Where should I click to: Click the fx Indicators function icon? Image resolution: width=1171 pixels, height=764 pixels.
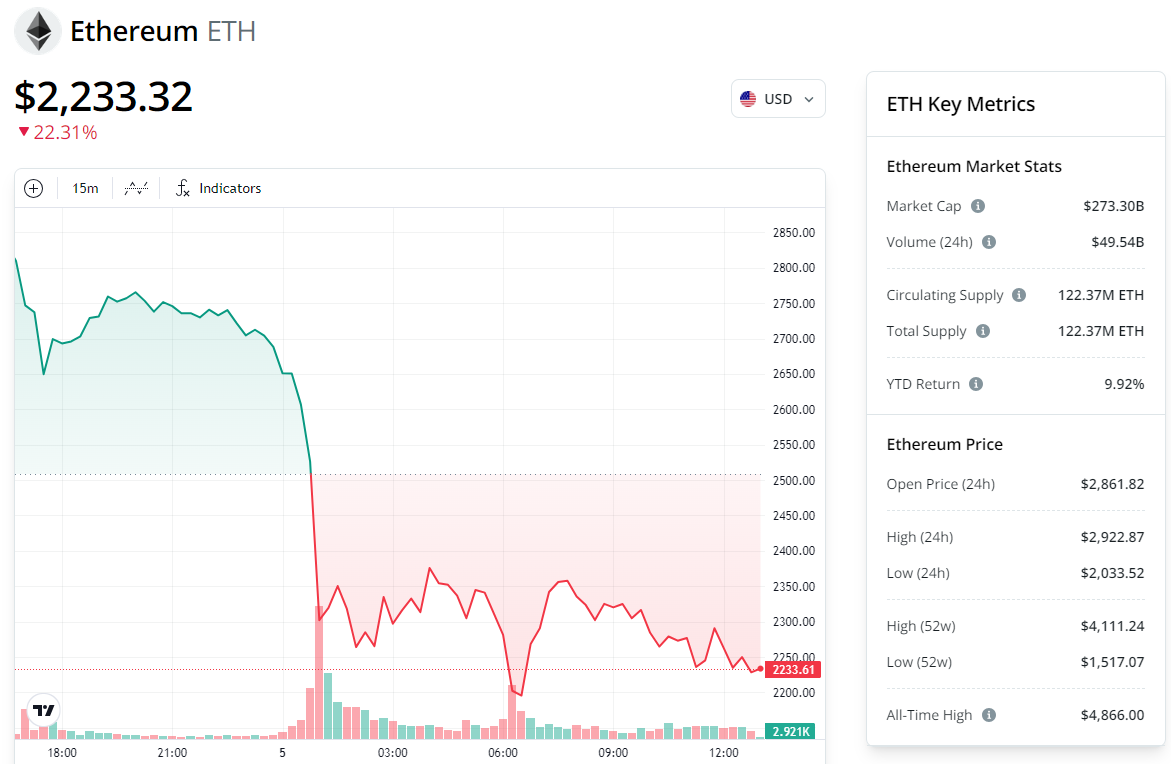[x=182, y=188]
